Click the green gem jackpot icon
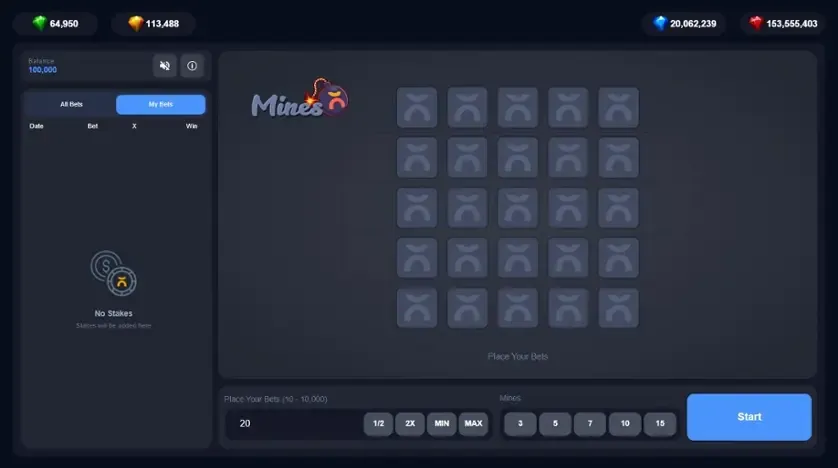 (40, 23)
